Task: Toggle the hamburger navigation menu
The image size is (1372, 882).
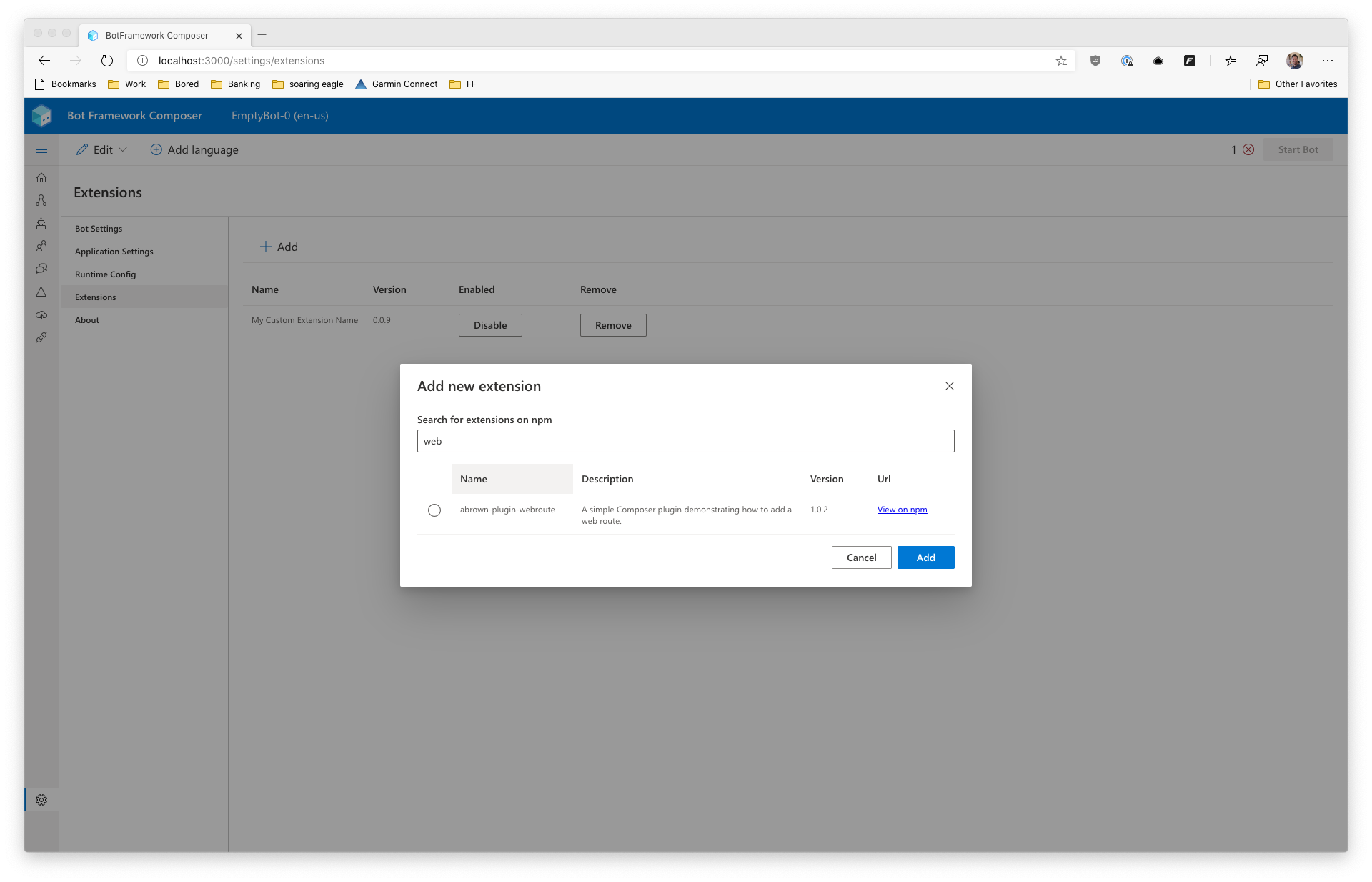Action: tap(41, 149)
